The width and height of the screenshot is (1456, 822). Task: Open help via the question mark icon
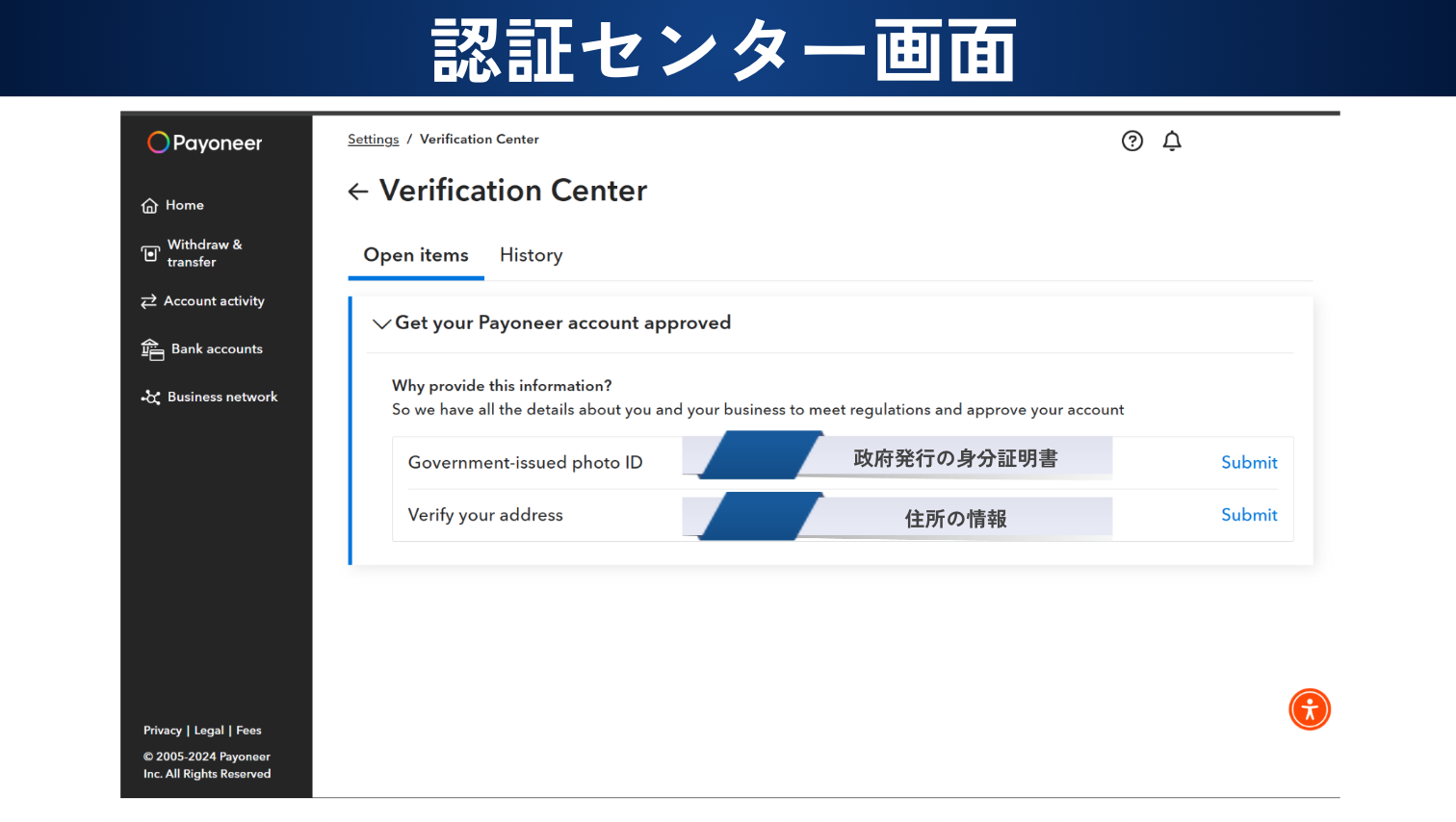pos(1132,141)
